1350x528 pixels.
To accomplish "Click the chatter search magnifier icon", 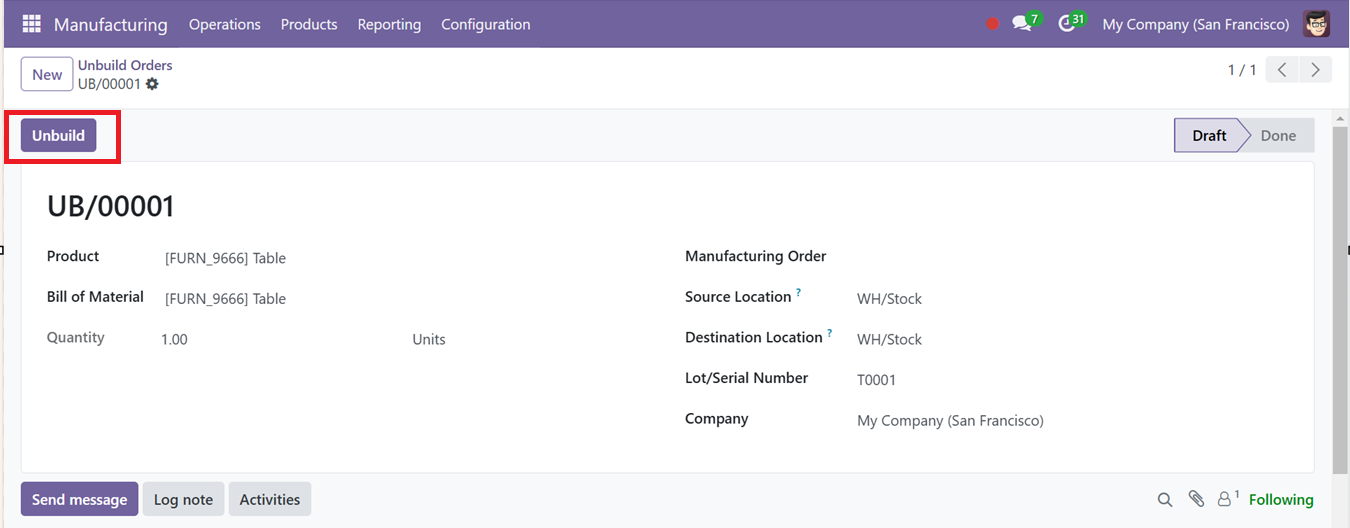I will (1165, 499).
